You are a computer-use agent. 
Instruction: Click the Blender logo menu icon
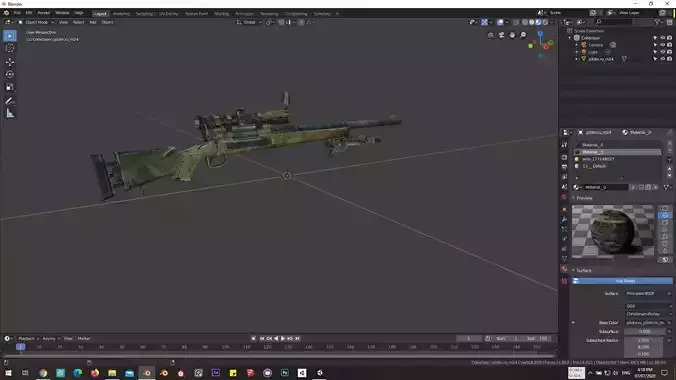6,13
